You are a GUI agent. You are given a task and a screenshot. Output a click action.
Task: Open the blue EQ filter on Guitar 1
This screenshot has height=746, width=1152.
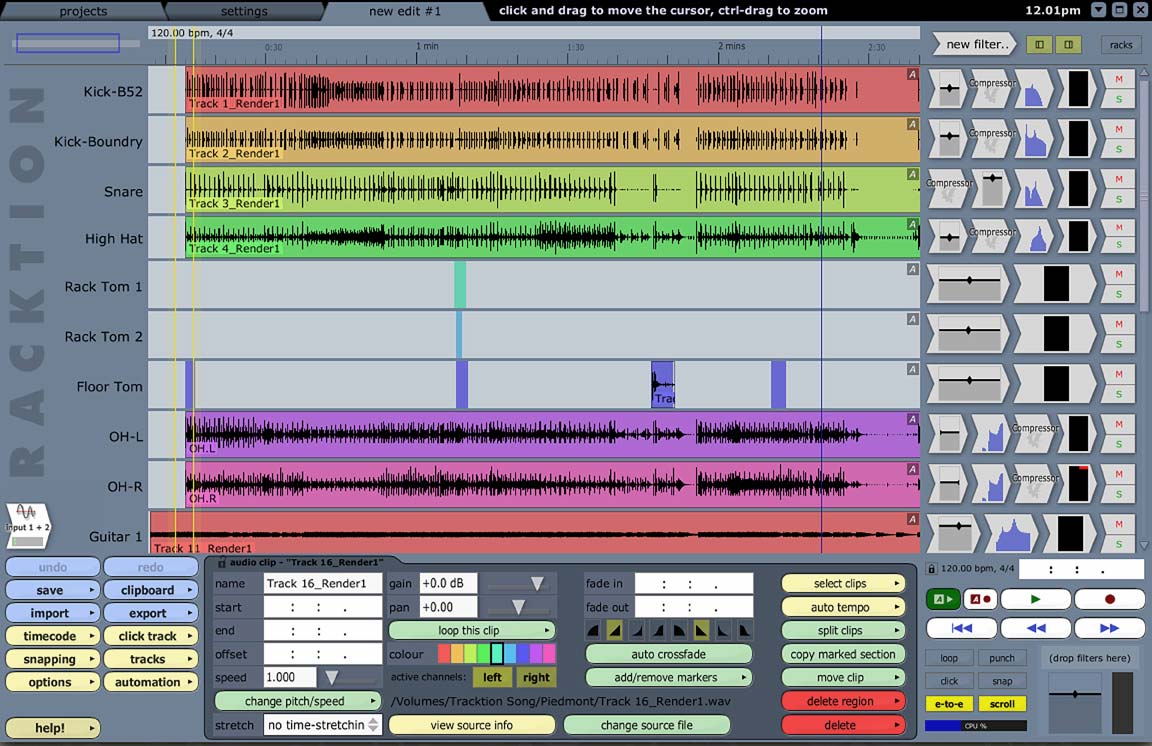[x=1012, y=534]
